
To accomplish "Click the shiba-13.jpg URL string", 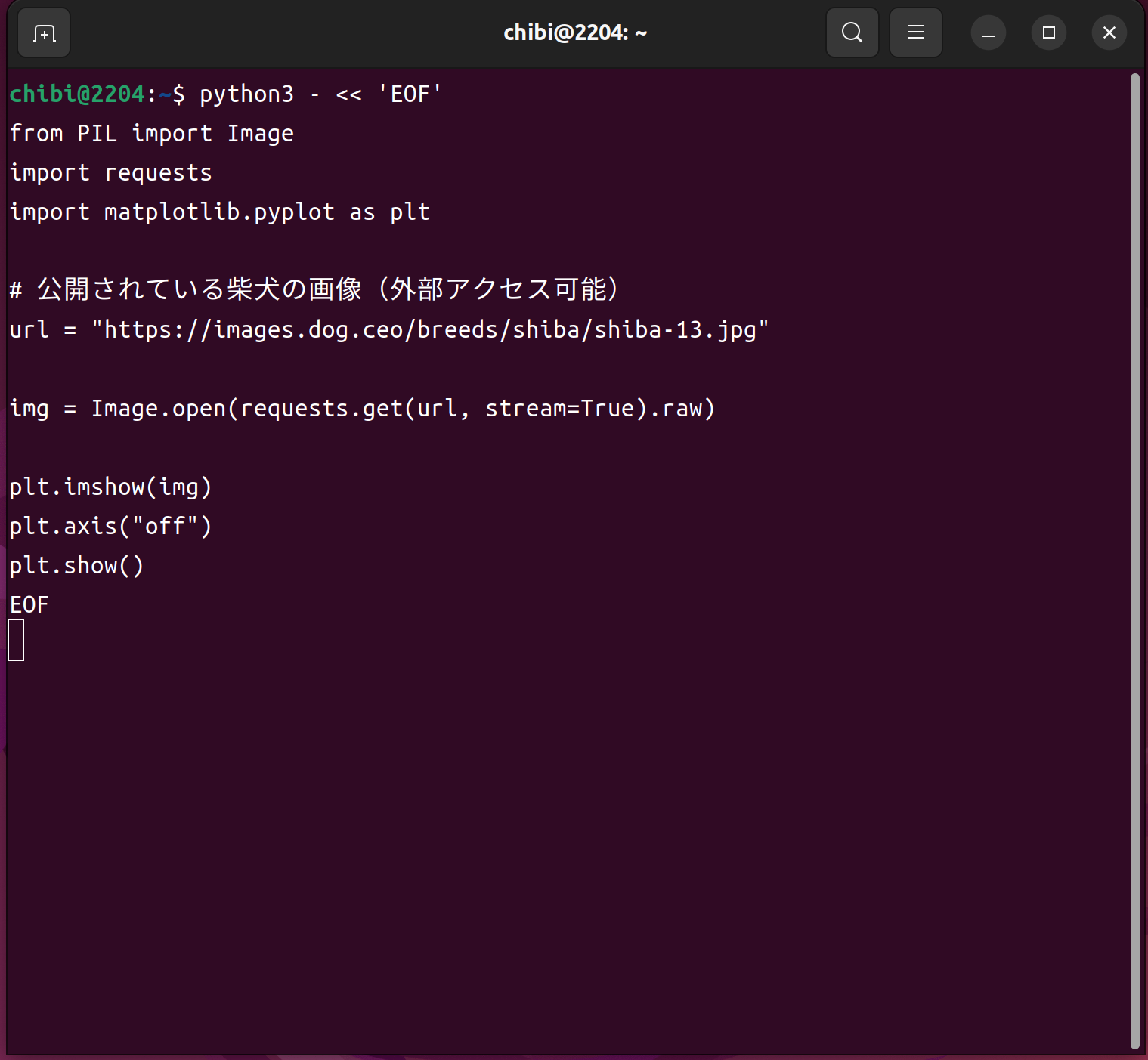I will tap(429, 330).
